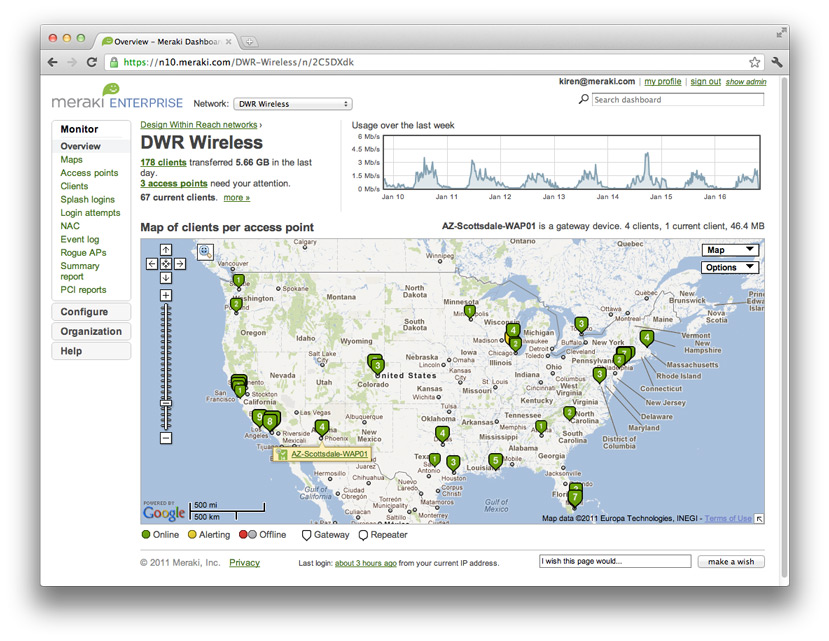This screenshot has height=641, width=829.
Task: Open browser wrench settings menu
Action: pyautogui.click(x=777, y=62)
